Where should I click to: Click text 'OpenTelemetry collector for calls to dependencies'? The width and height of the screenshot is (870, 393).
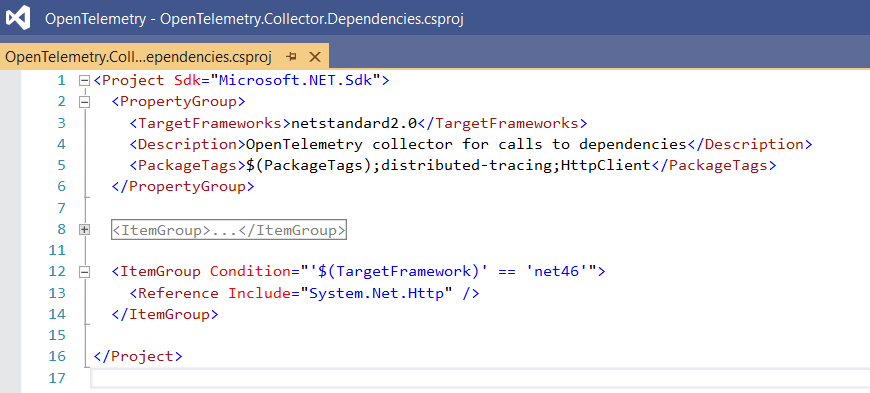(466, 144)
